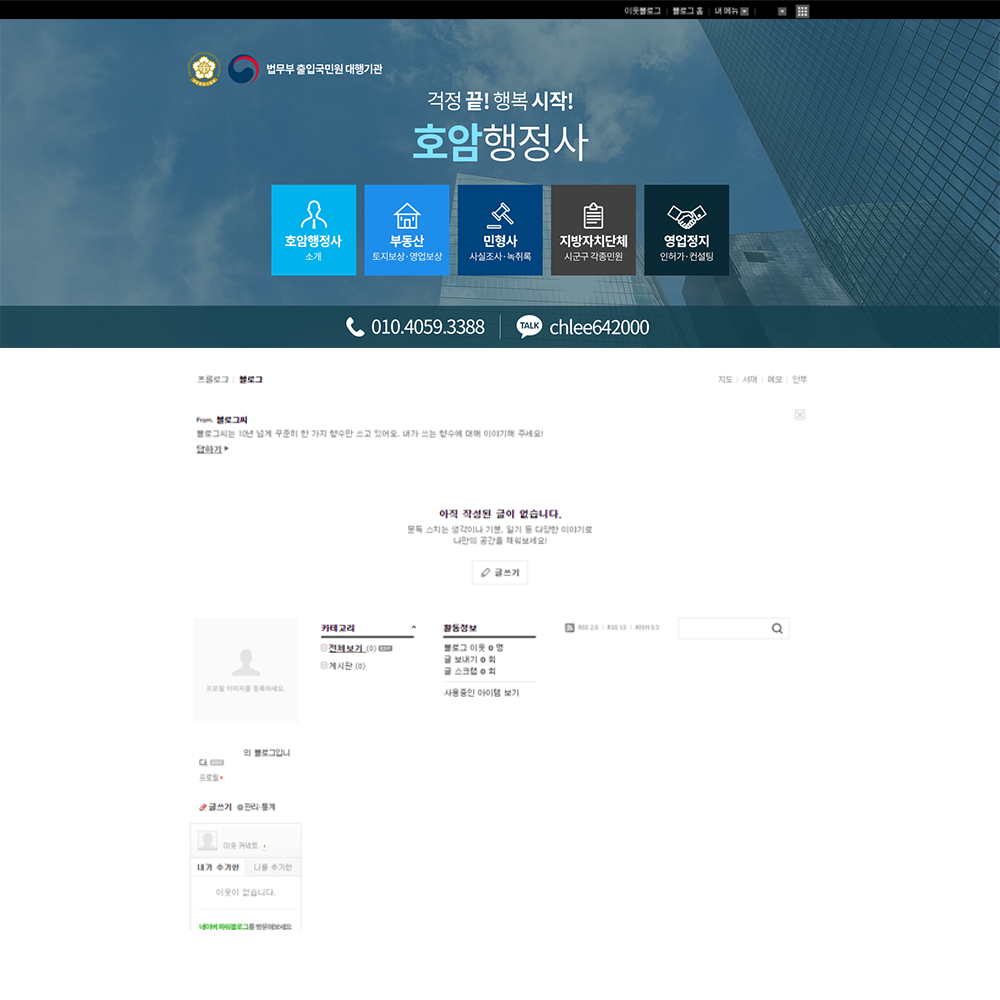Collapse the 카테고리 section caret

(x=413, y=629)
